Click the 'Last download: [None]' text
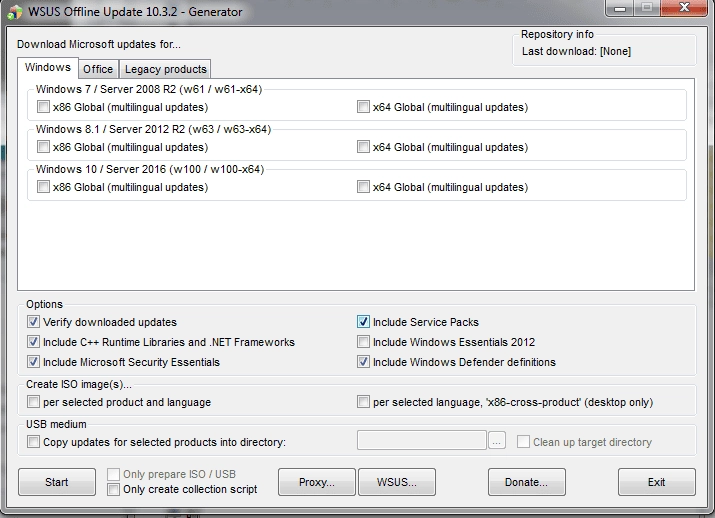This screenshot has width=715, height=518. 576,51
